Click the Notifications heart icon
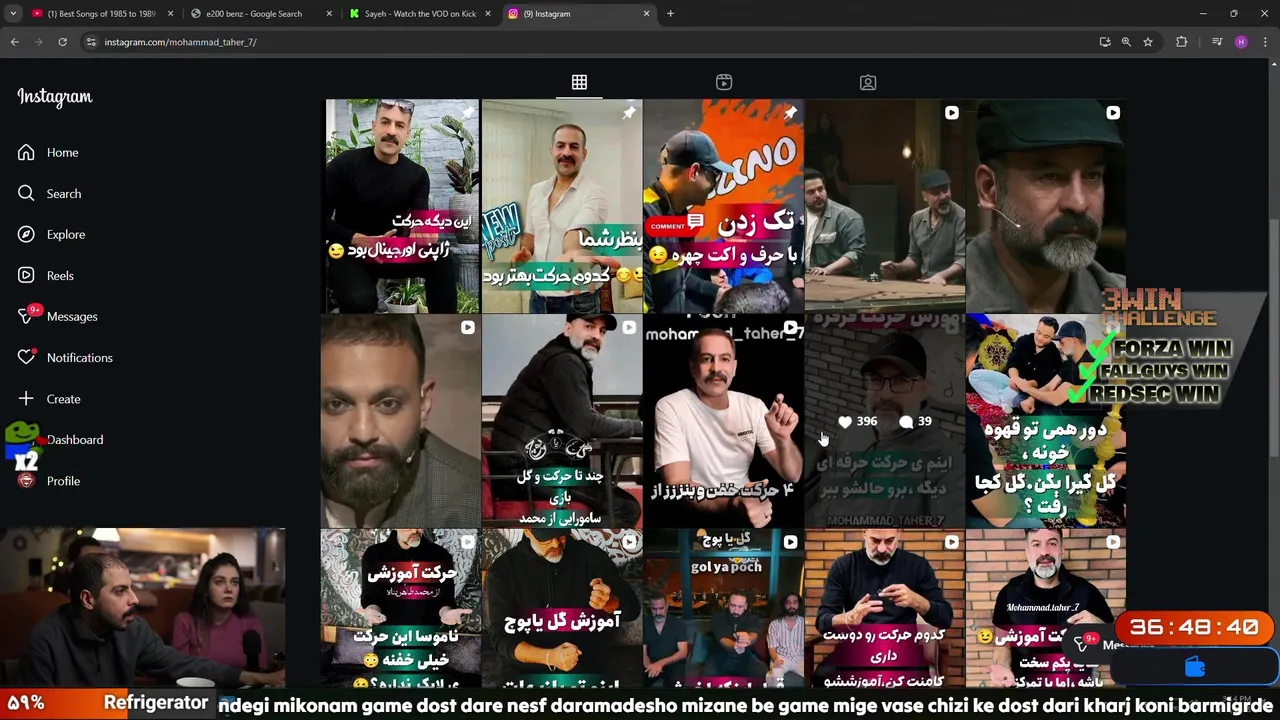Screen dimensions: 1280x720 [x=26, y=357]
